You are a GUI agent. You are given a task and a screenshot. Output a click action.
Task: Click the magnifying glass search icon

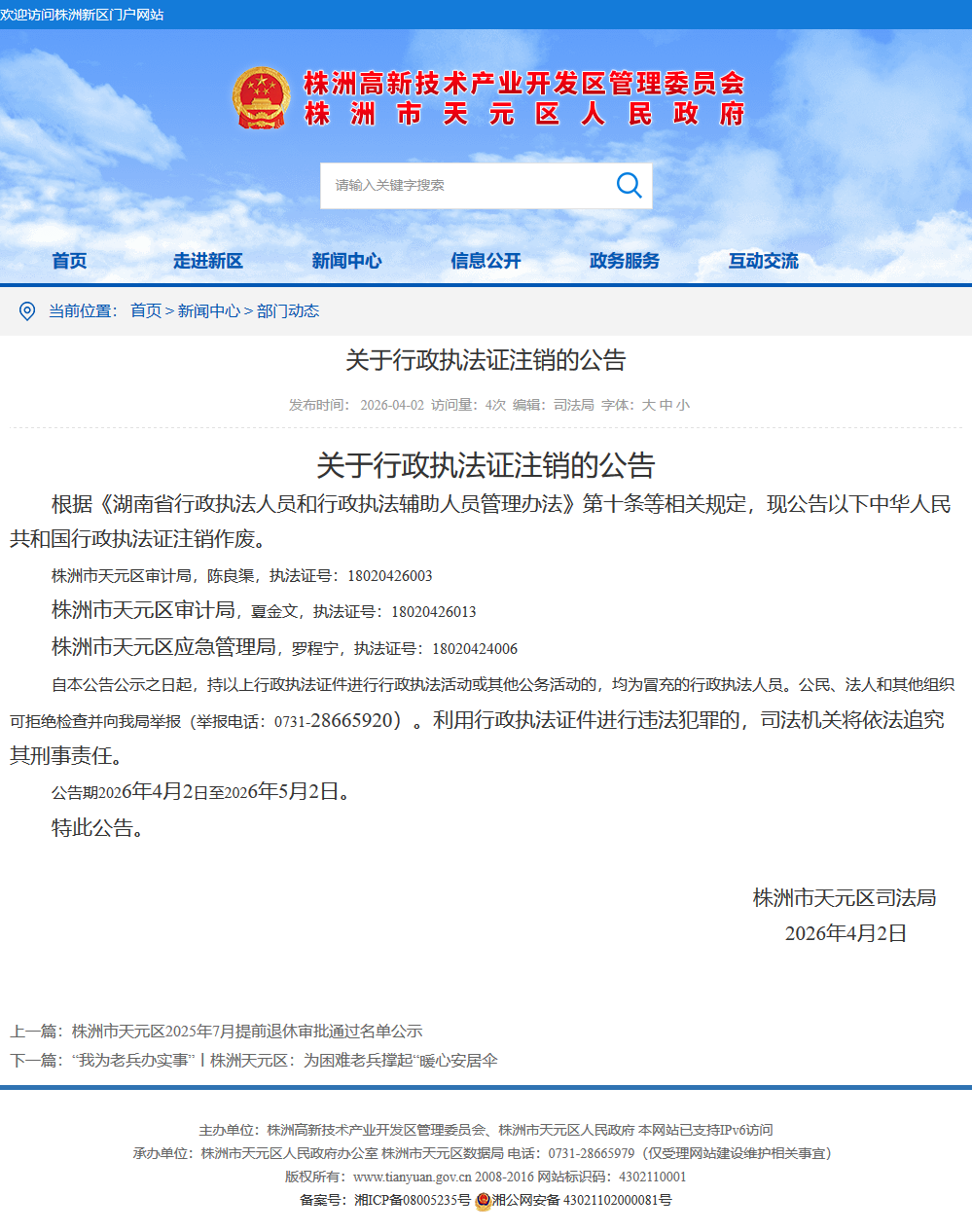(x=629, y=185)
